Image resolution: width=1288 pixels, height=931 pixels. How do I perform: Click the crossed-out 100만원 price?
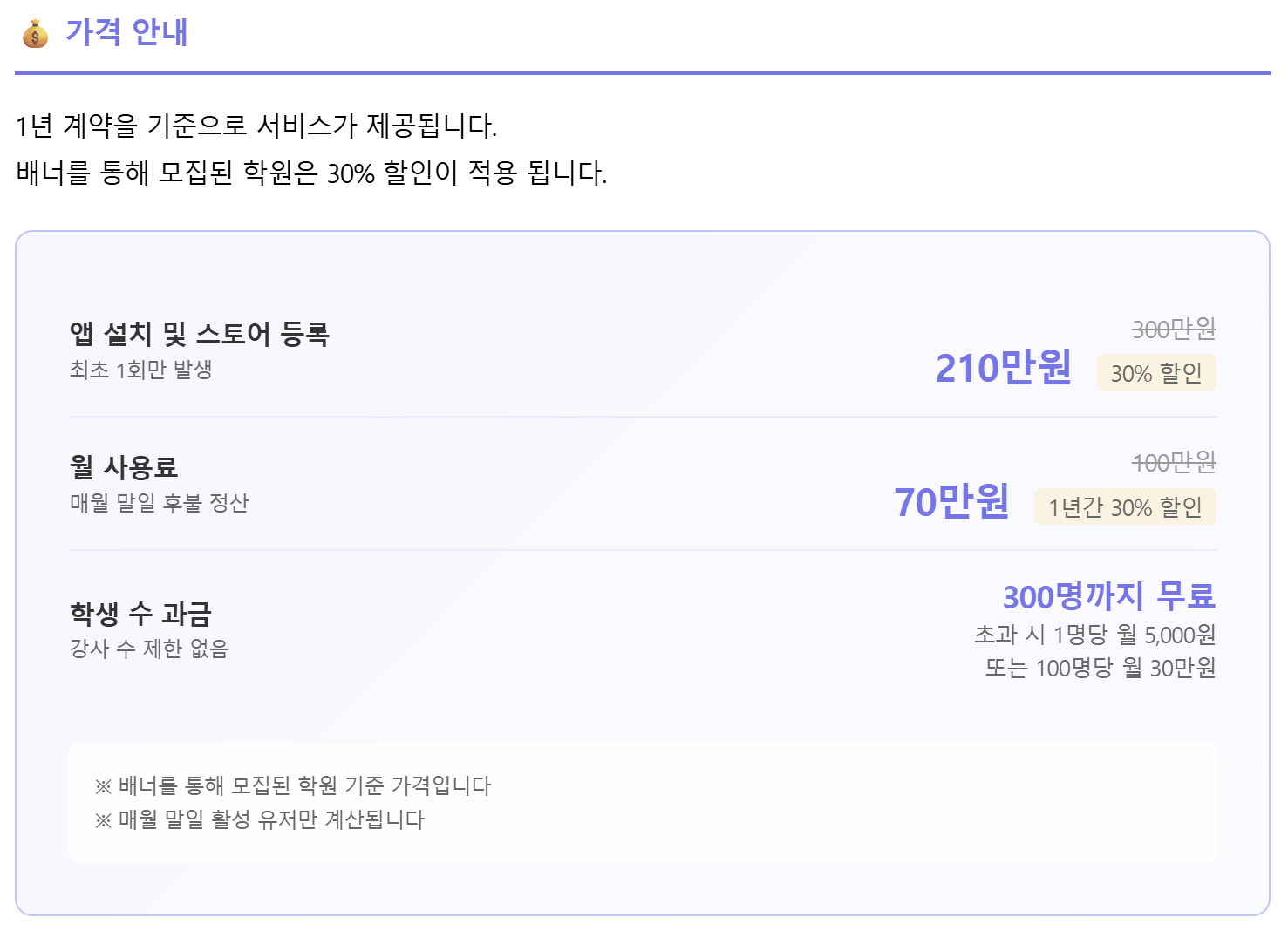(x=1174, y=463)
